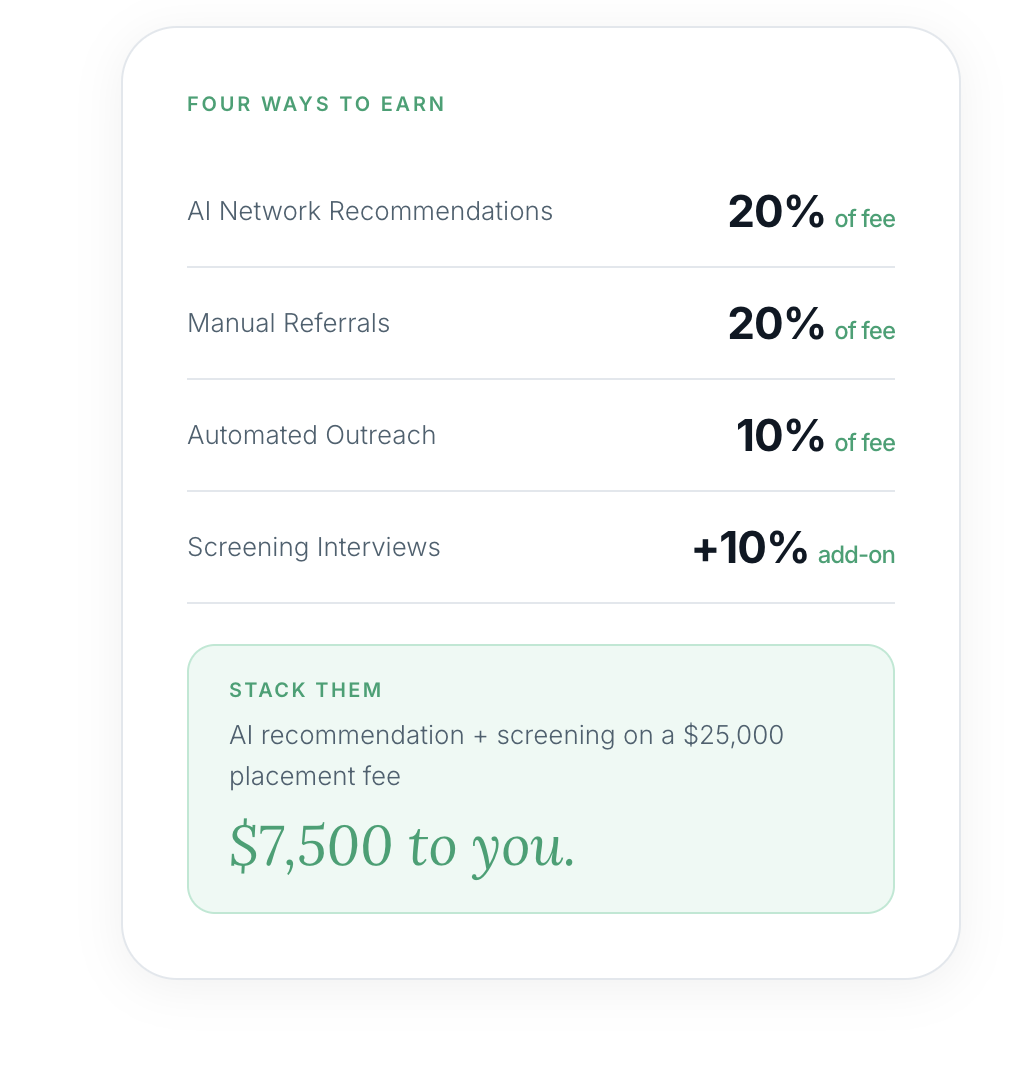Click 20% in the Manual Referrals row

(x=776, y=324)
